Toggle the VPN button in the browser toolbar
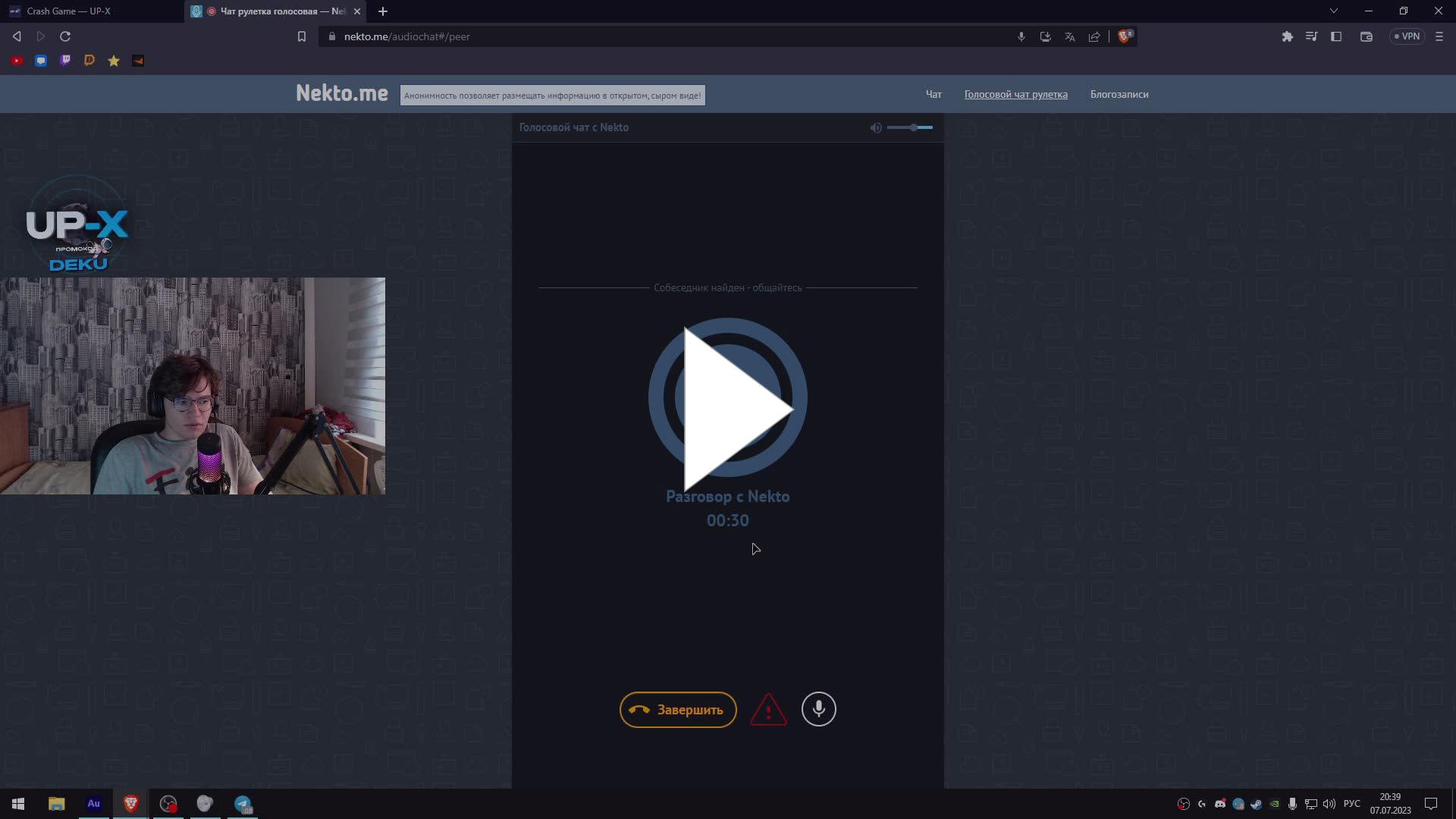Image resolution: width=1456 pixels, height=819 pixels. pos(1407,36)
